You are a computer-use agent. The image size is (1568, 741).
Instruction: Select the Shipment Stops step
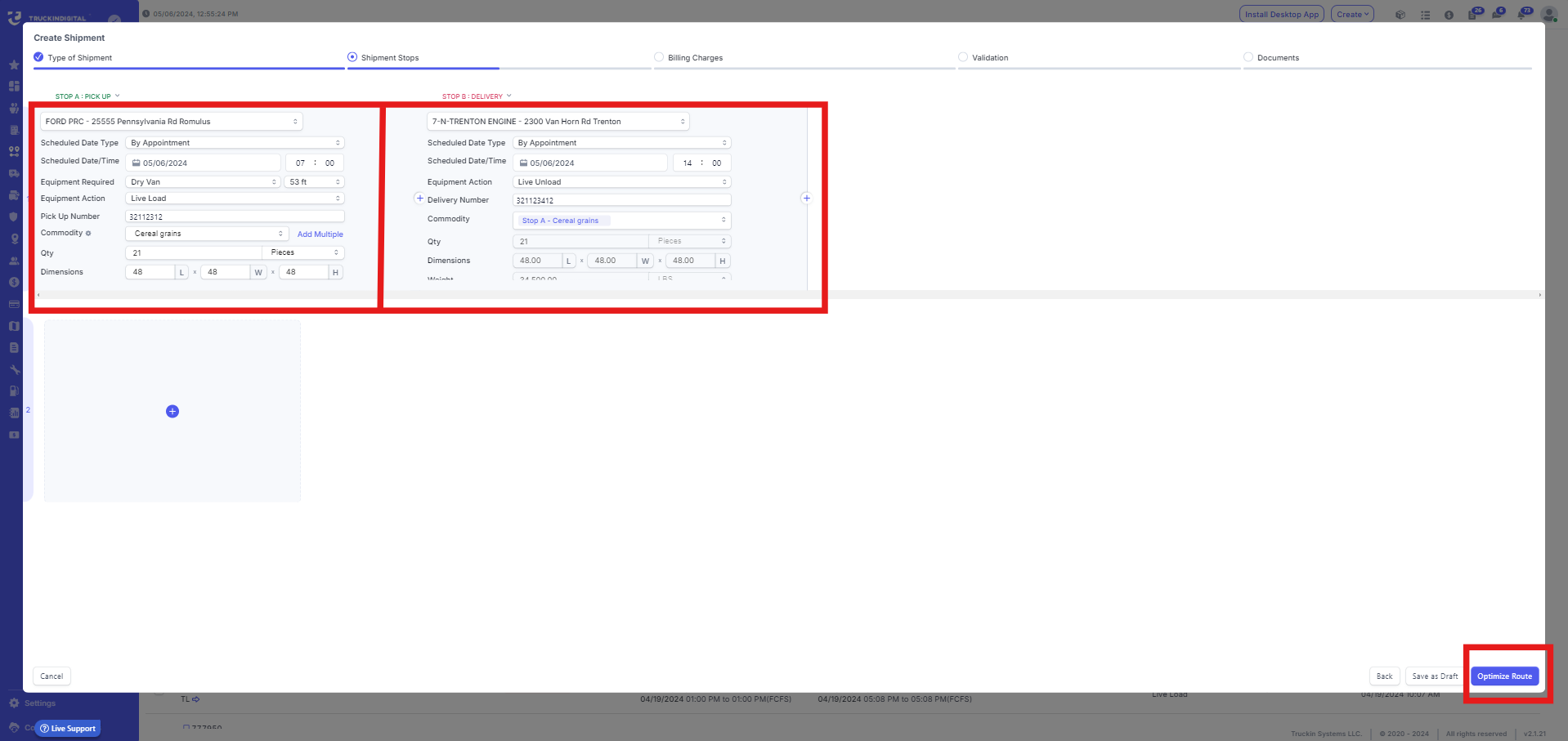(x=383, y=57)
